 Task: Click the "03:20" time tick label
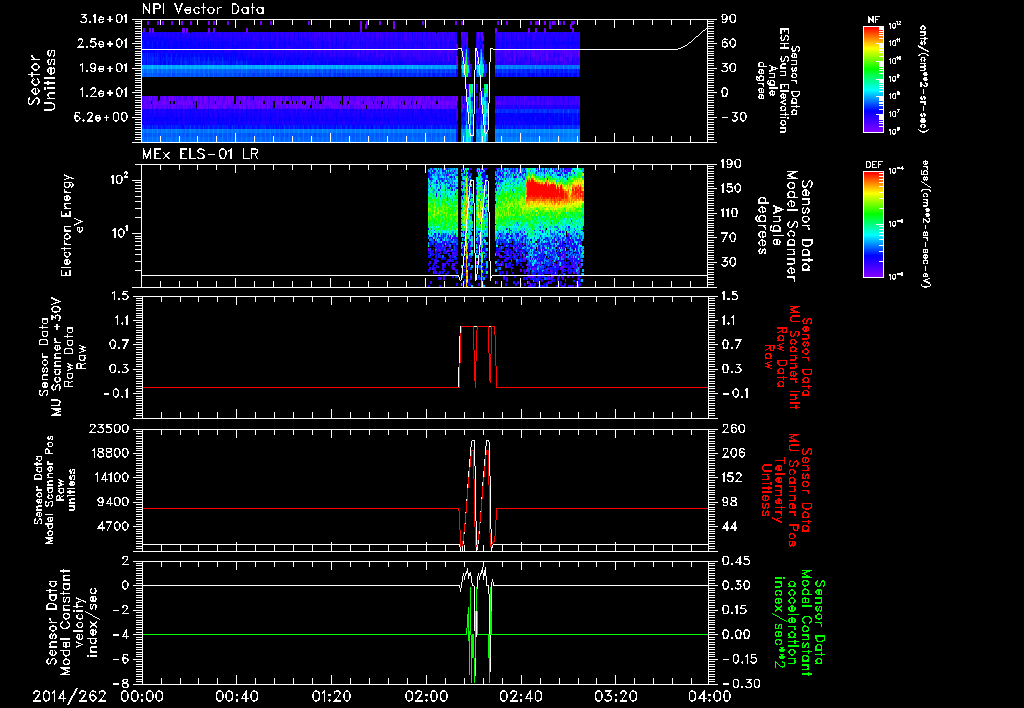(x=615, y=696)
